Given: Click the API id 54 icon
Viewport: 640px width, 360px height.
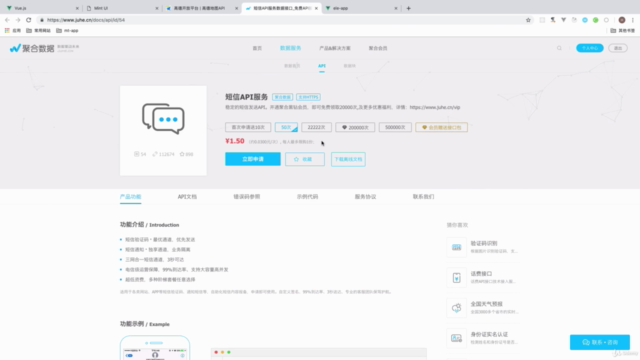Looking at the screenshot, I should [136, 154].
